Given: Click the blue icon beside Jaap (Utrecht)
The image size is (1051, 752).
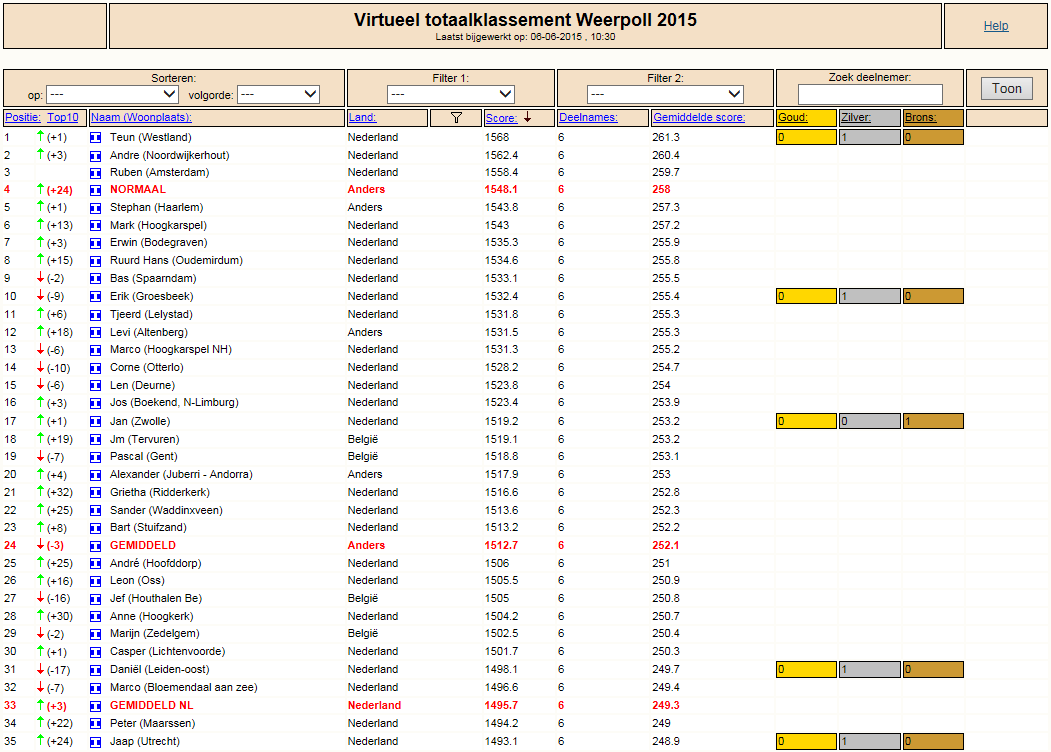Looking at the screenshot, I should coord(96,742).
